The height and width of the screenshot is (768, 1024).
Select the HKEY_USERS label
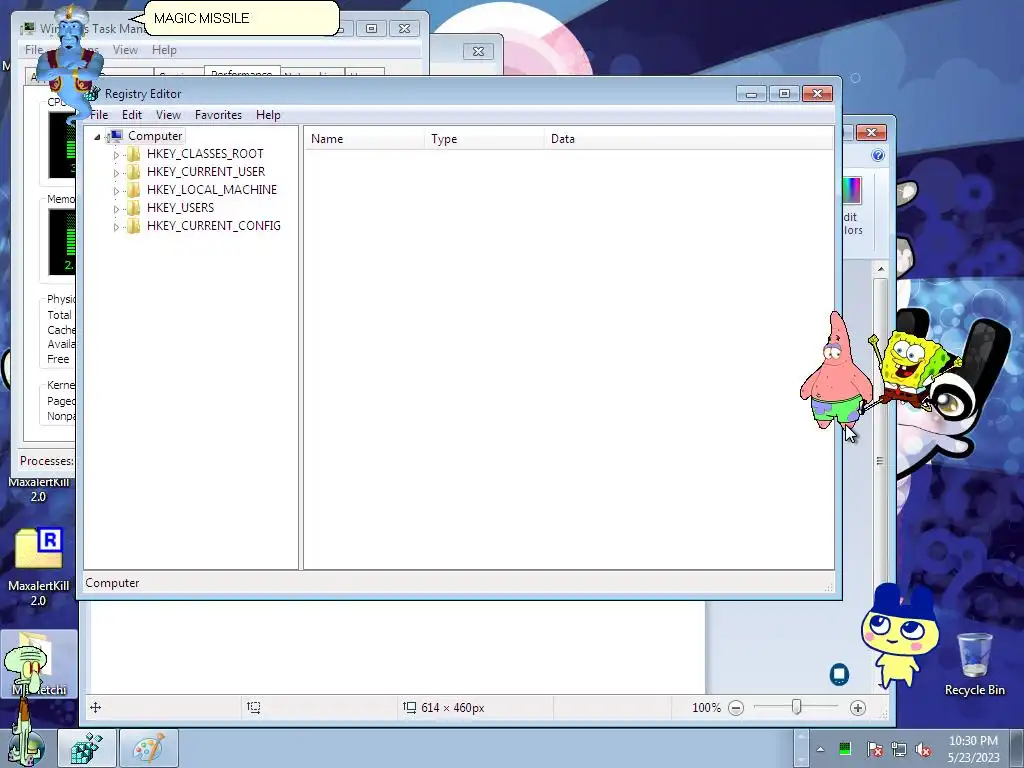180,208
